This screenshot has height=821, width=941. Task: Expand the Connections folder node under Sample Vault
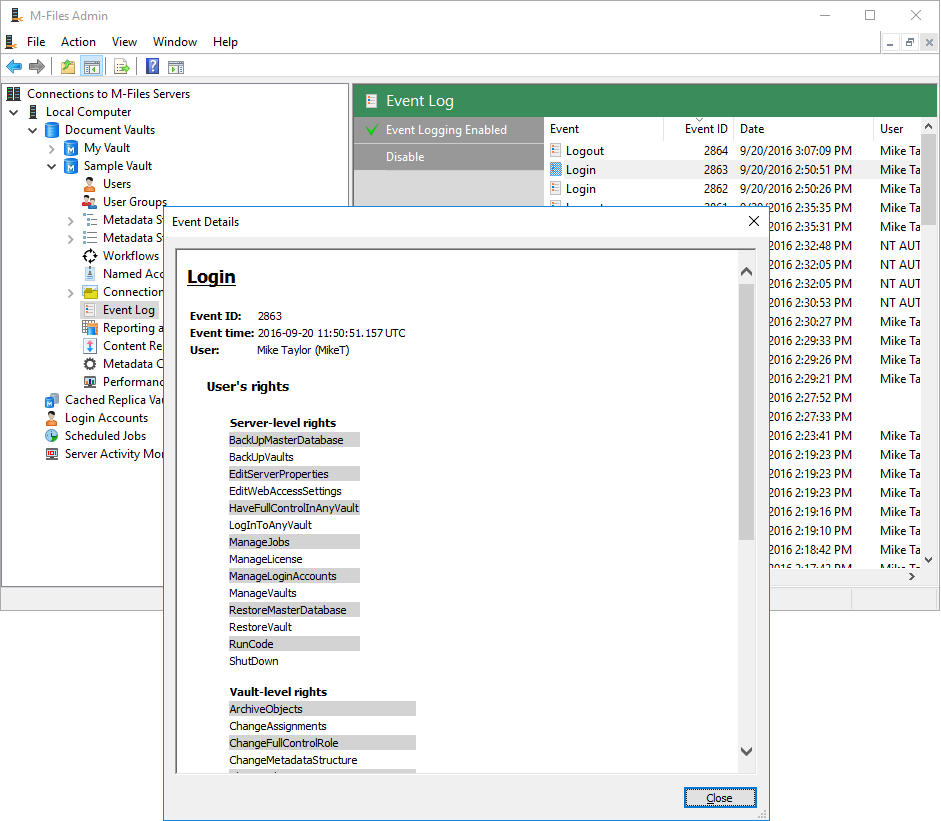click(x=70, y=293)
